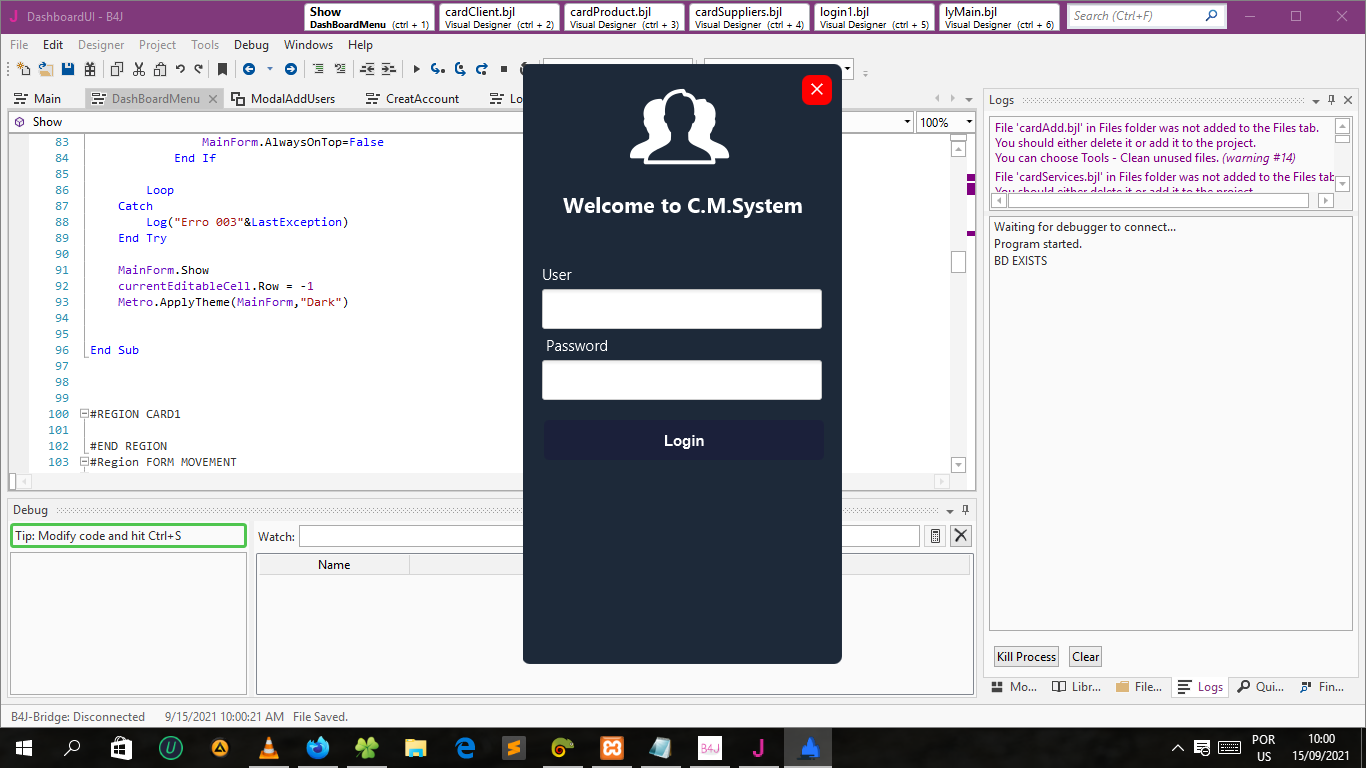Viewport: 1366px width, 768px height.
Task: Click the Kill Process button
Action: [1026, 657]
